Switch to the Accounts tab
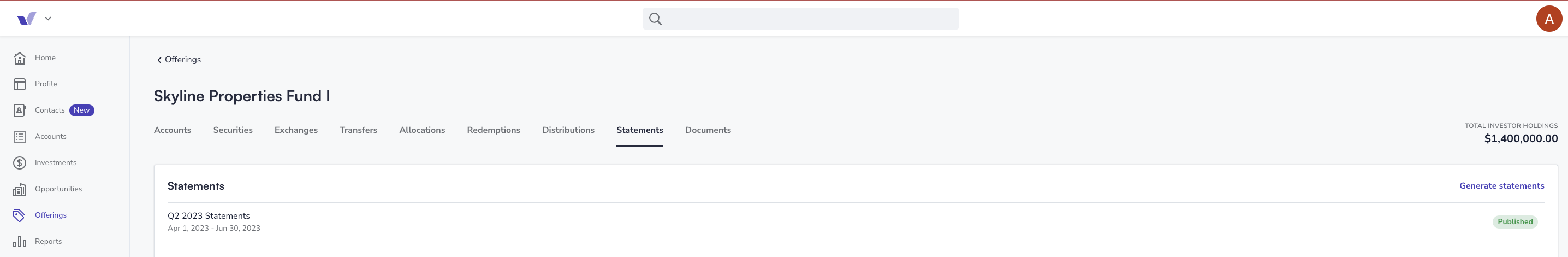The height and width of the screenshot is (257, 1568). pyautogui.click(x=173, y=130)
